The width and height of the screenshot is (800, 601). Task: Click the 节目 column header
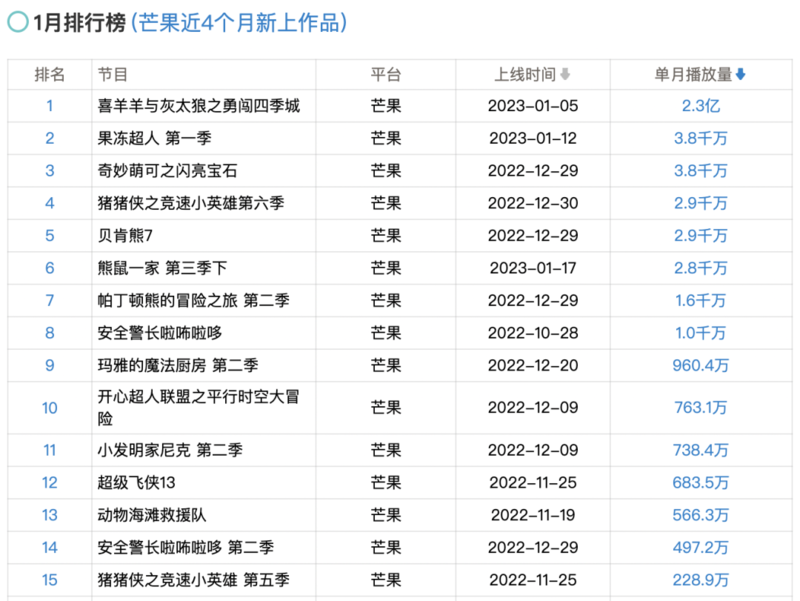pos(112,74)
